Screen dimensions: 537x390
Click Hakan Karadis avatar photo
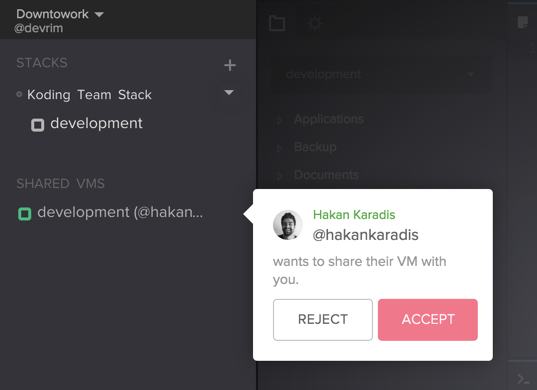[x=288, y=225]
